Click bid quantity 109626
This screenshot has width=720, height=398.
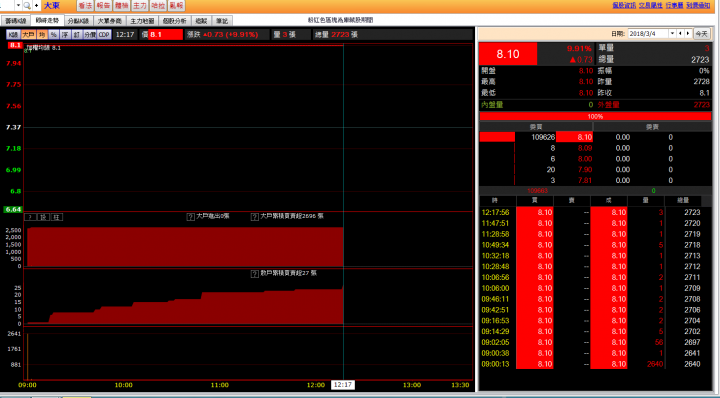click(x=543, y=137)
